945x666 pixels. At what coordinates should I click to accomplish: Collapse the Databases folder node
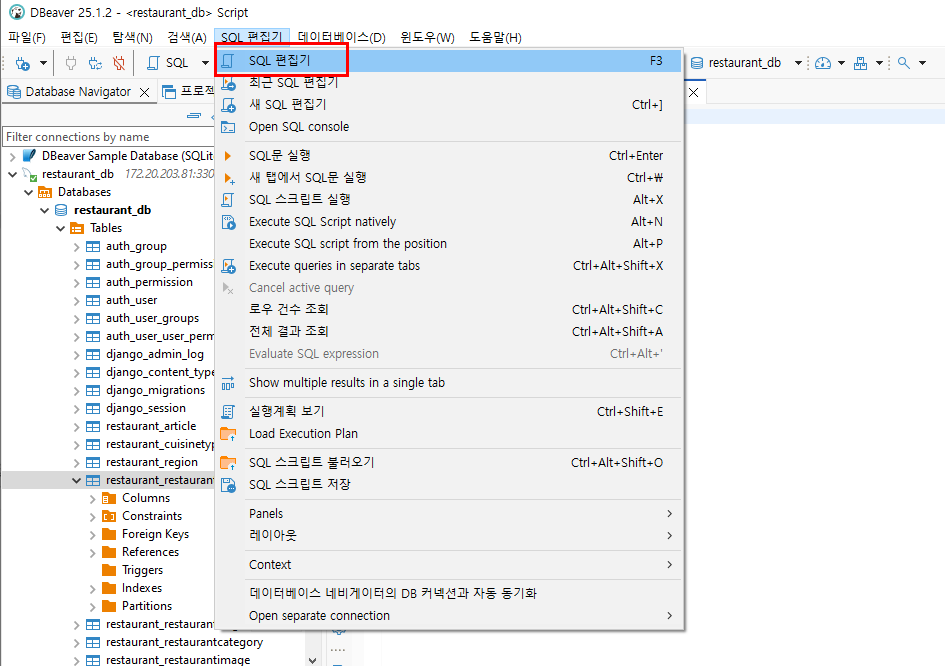[28, 192]
